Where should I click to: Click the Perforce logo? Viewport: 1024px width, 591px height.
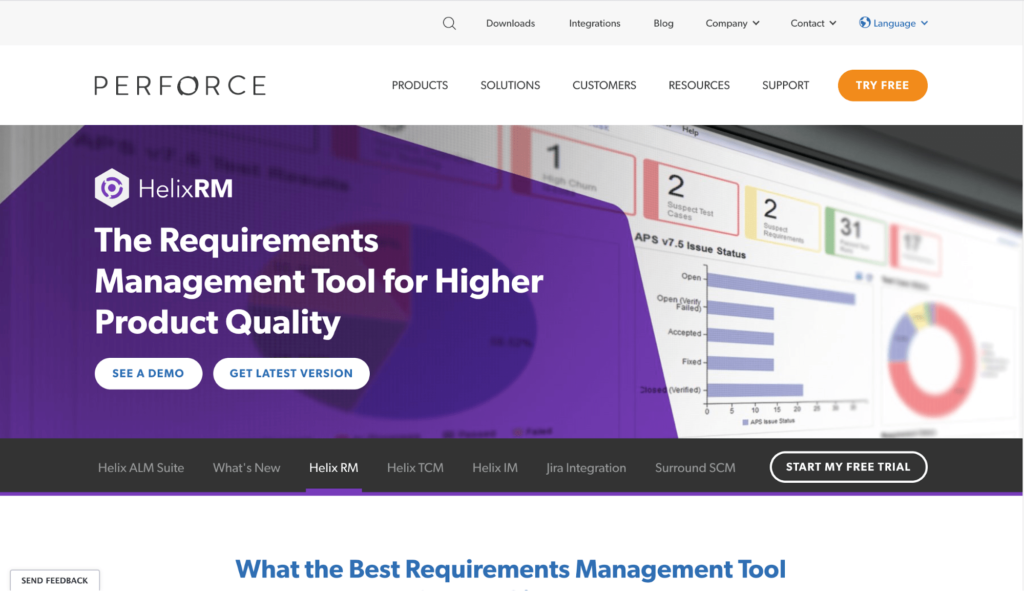(180, 86)
